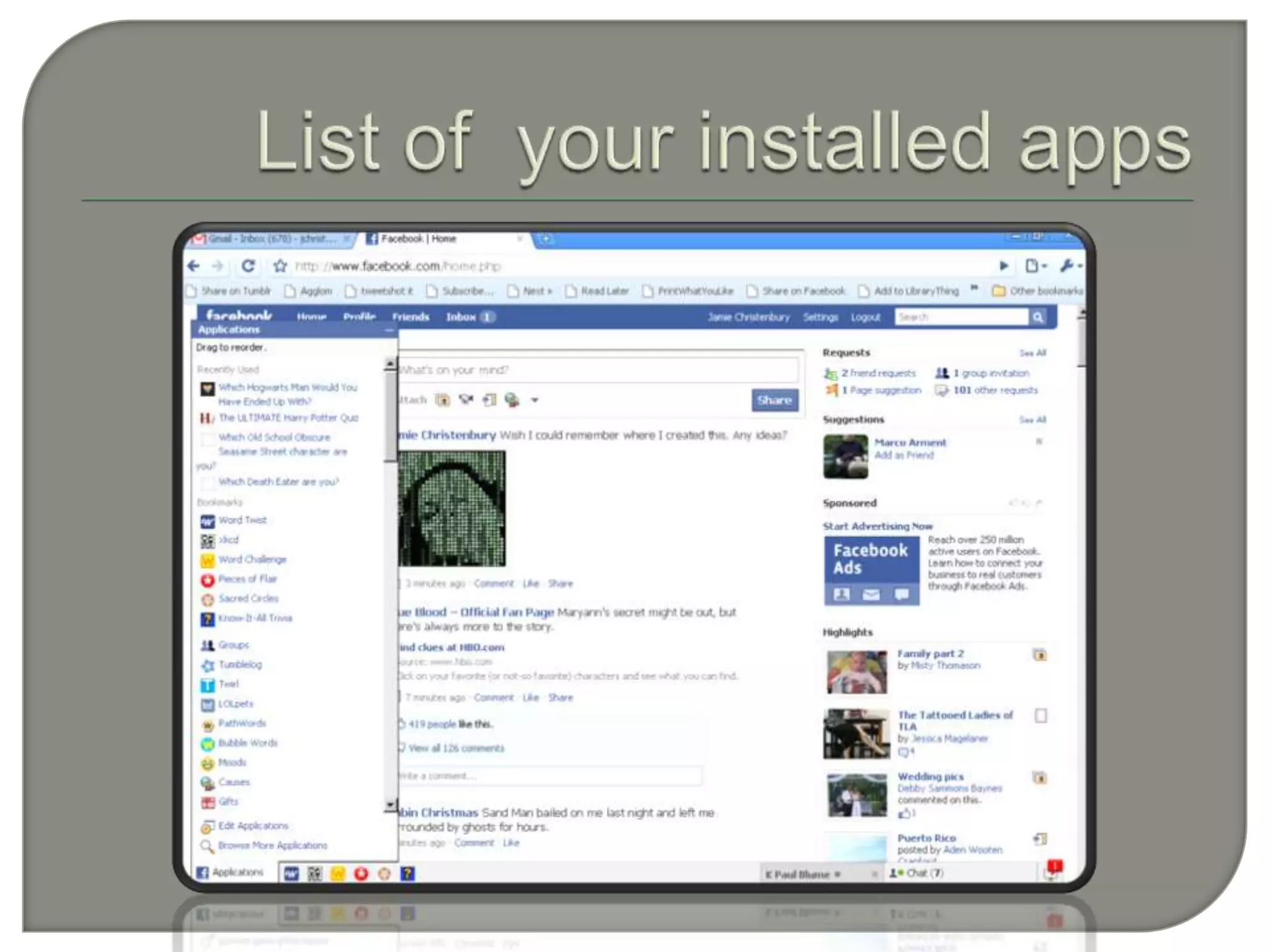Open Pieces of Flair application
The height and width of the screenshot is (952, 1270).
point(247,579)
